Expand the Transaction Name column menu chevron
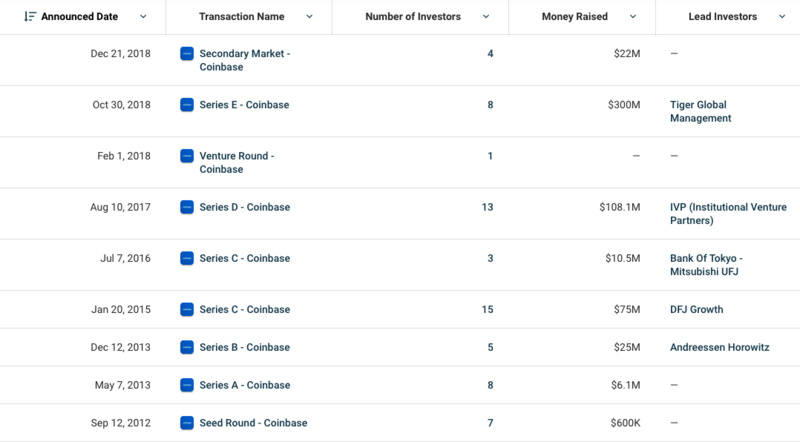The width and height of the screenshot is (800, 442). pyautogui.click(x=309, y=17)
